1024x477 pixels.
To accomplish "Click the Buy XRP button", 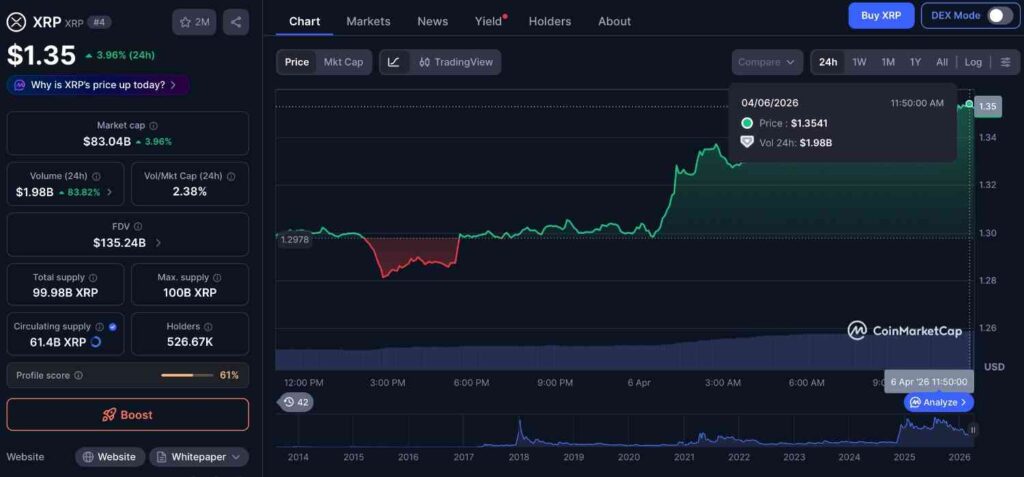I will pos(881,15).
